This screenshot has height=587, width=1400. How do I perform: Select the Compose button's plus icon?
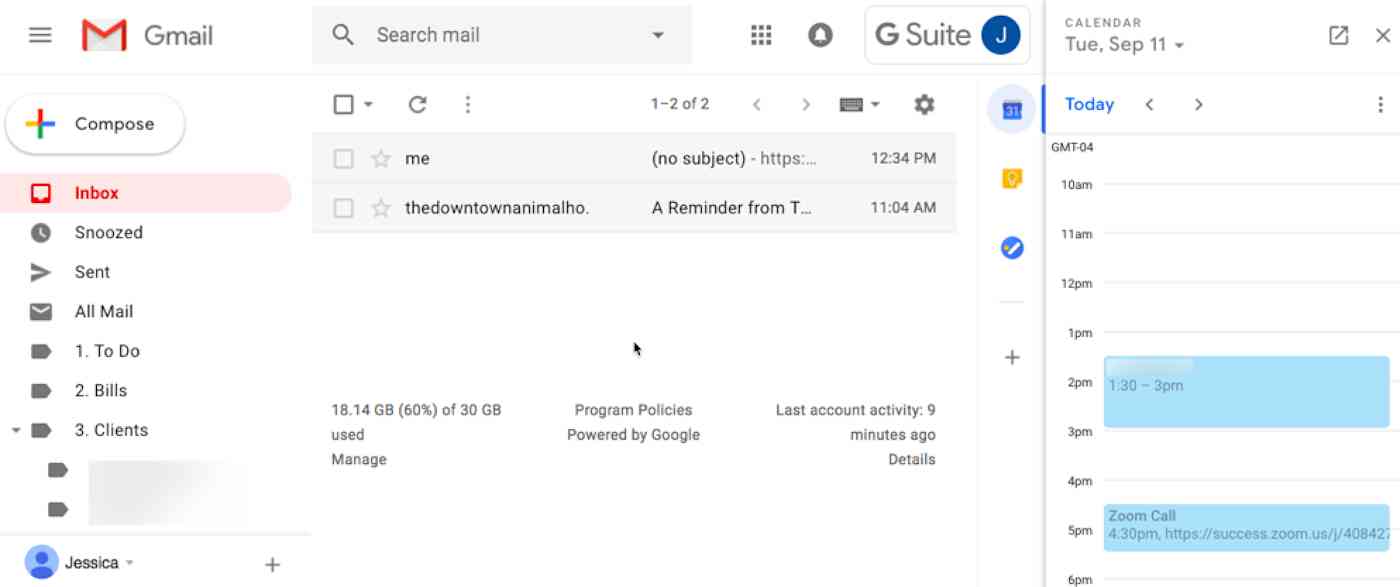pyautogui.click(x=38, y=123)
